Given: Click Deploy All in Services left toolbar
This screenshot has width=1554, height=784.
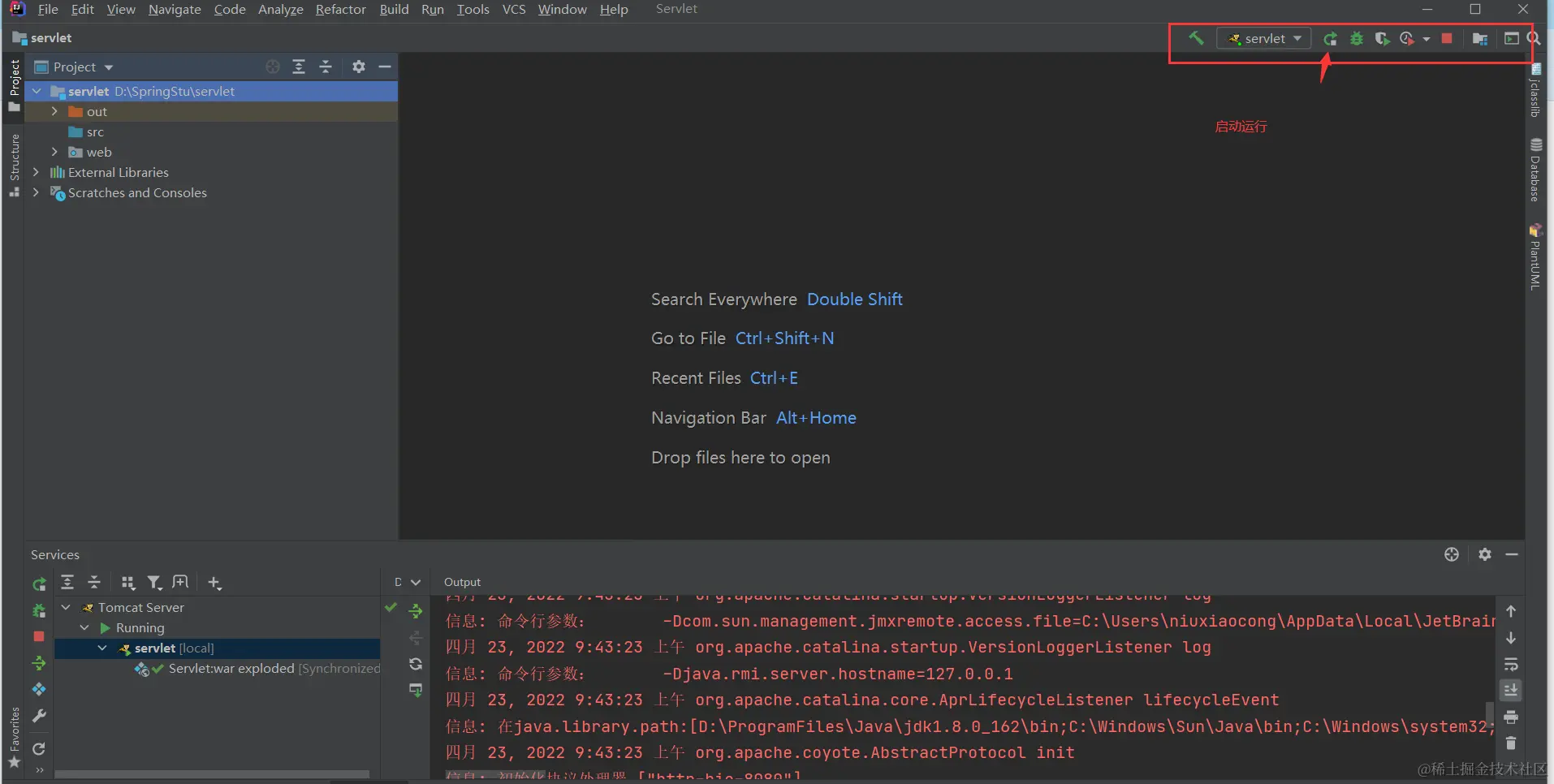Looking at the screenshot, I should [39, 664].
